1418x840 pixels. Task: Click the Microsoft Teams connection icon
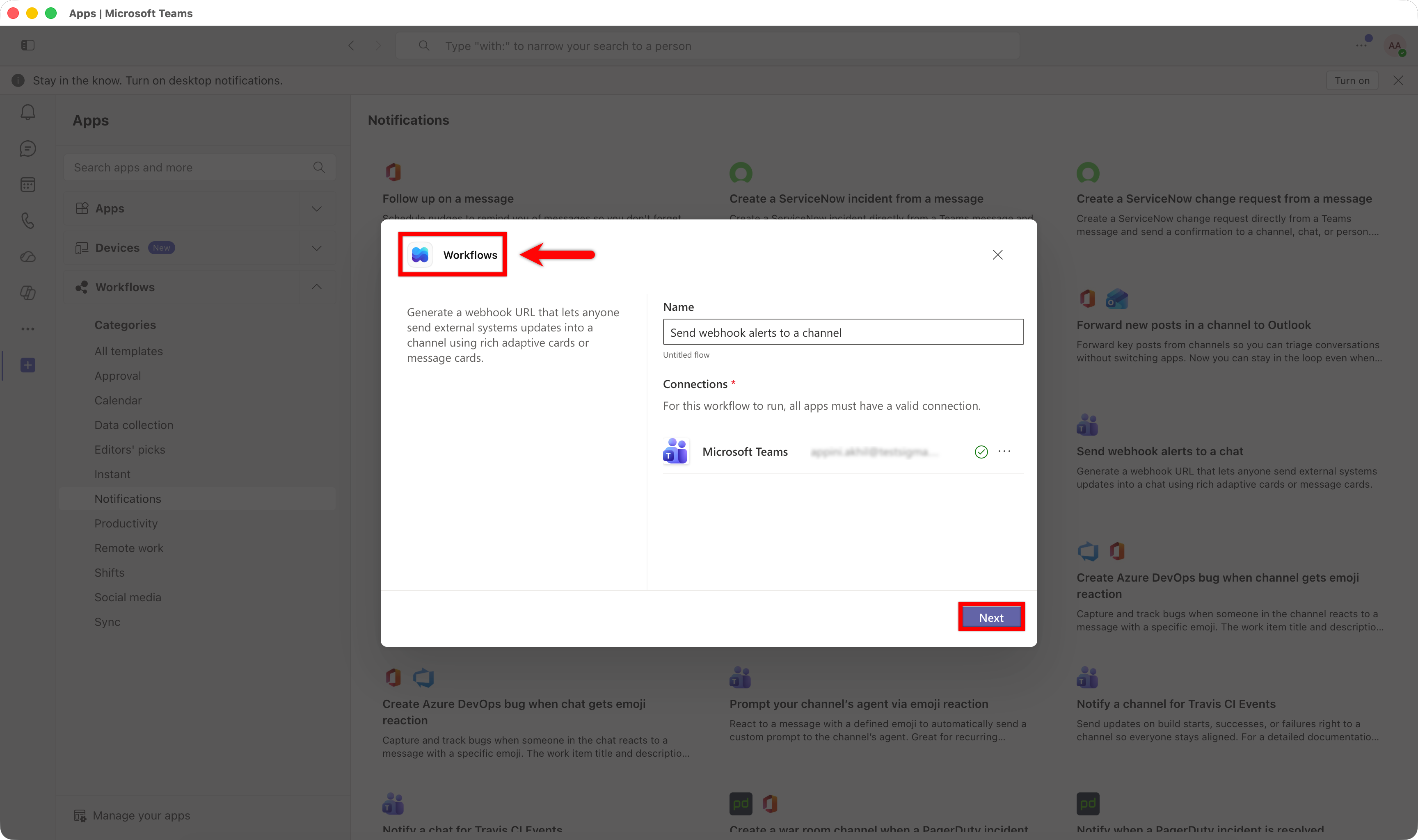675,451
